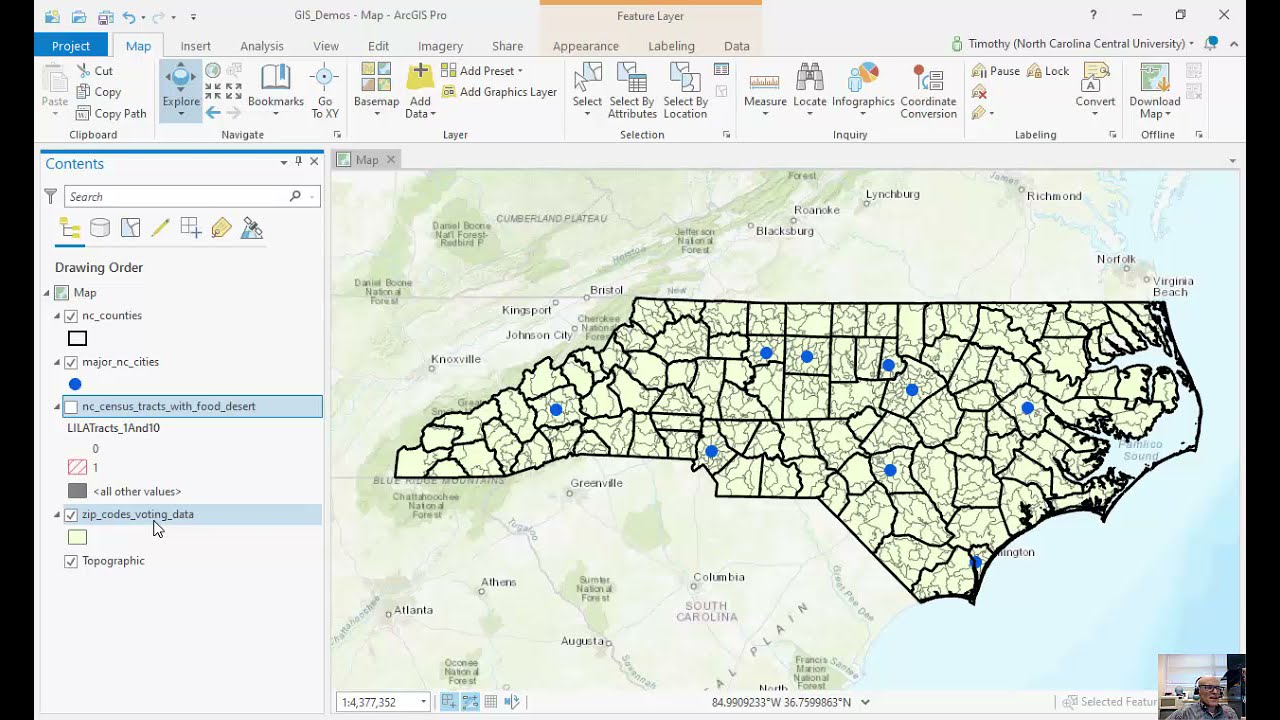Click the full extent globe icon
Screen dimensions: 1280x720
click(x=213, y=71)
